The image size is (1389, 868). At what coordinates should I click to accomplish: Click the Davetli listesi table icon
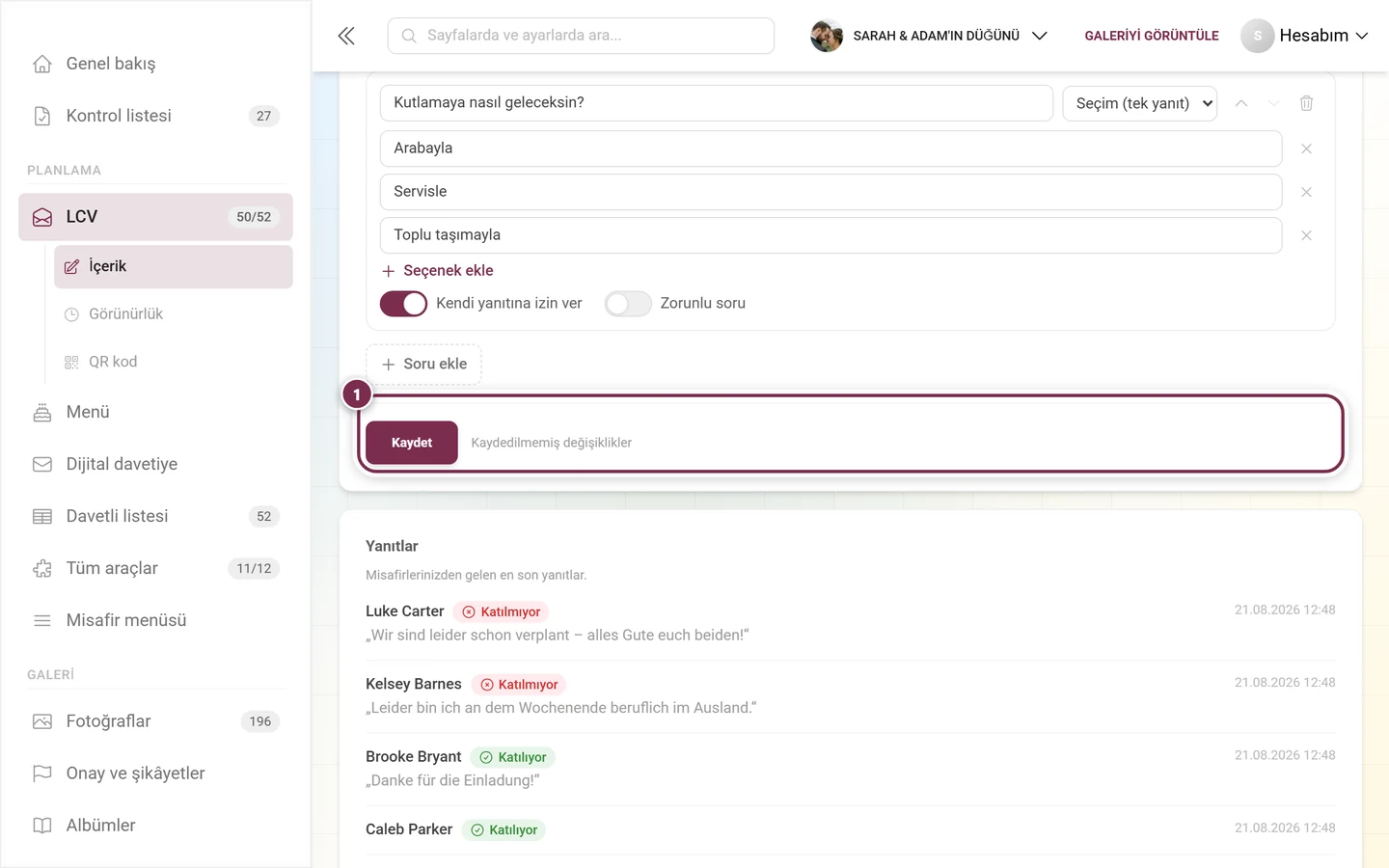point(42,516)
